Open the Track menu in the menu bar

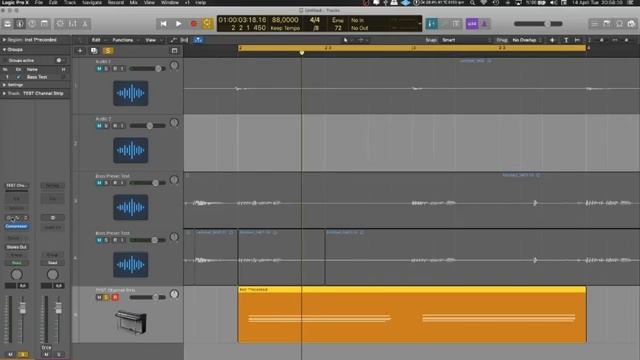70,2
